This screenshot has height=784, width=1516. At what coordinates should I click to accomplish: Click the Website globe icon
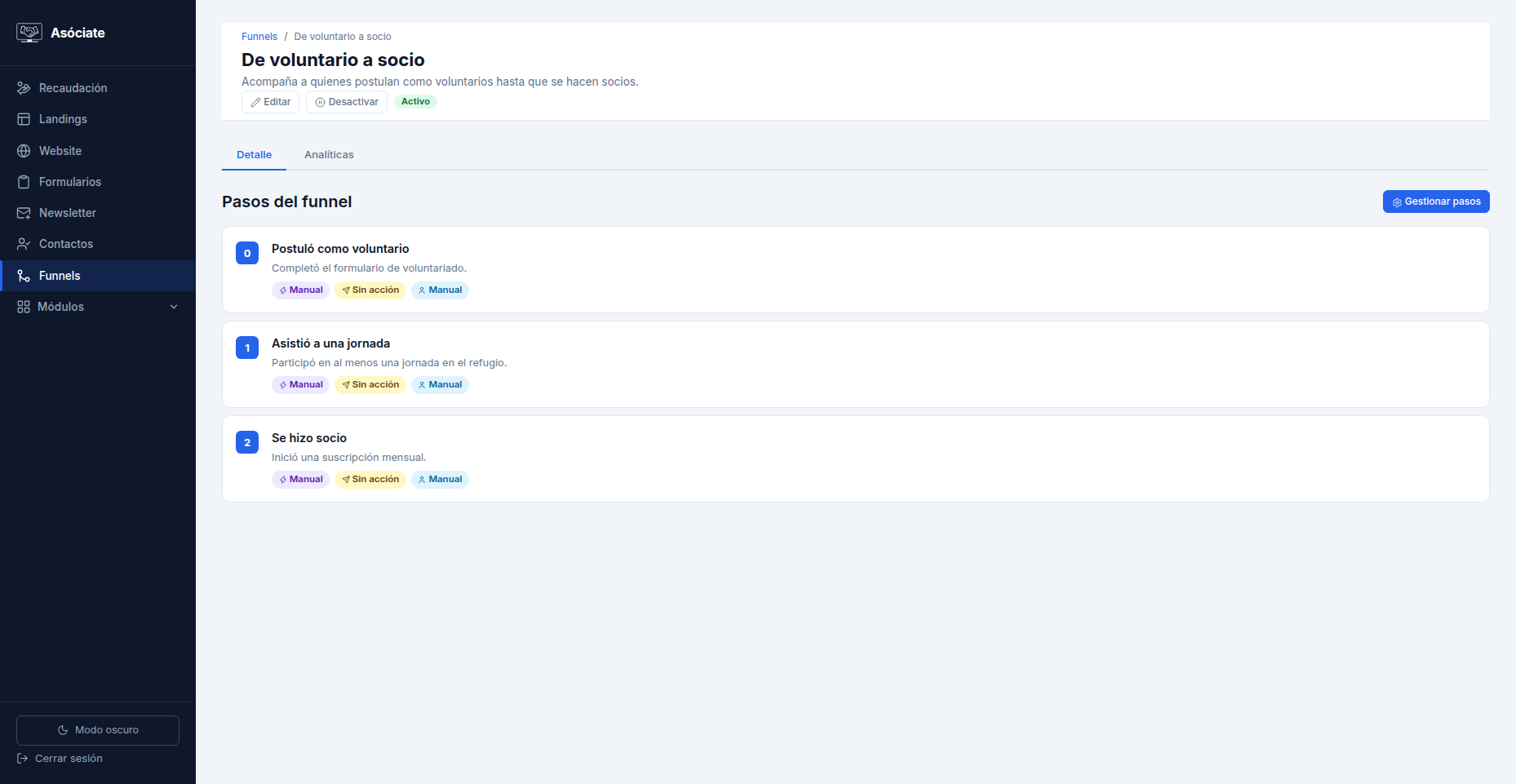[x=24, y=151]
